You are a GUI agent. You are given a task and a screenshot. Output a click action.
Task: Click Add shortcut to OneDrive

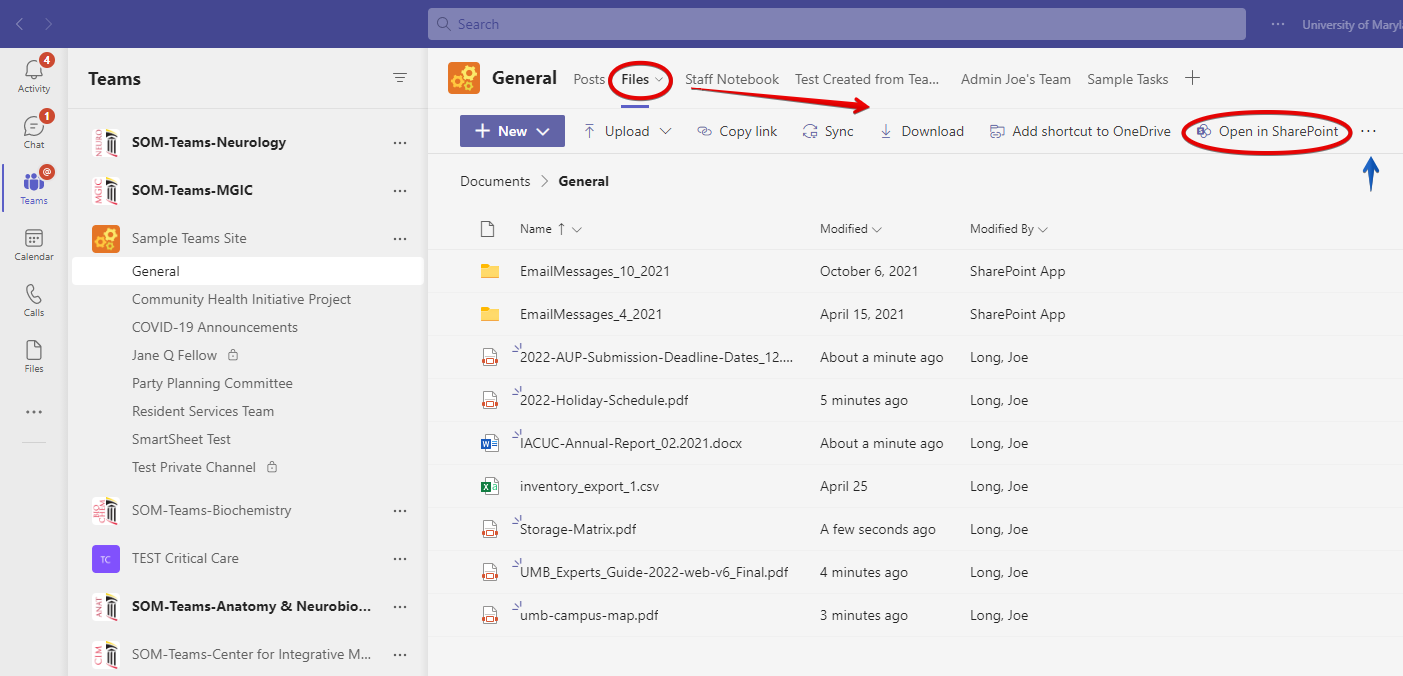pos(1079,131)
